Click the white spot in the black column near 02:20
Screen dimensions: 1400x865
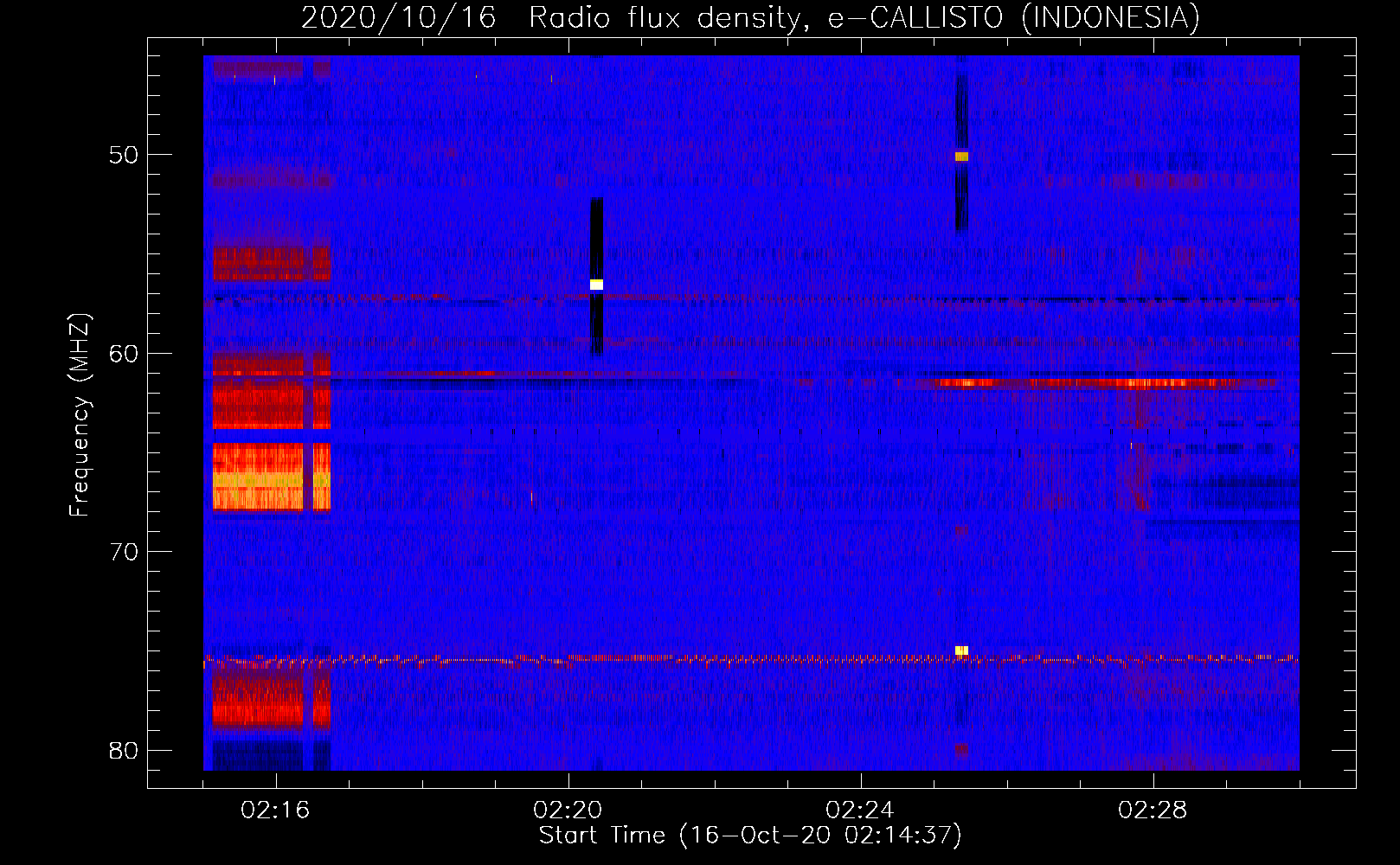(596, 285)
